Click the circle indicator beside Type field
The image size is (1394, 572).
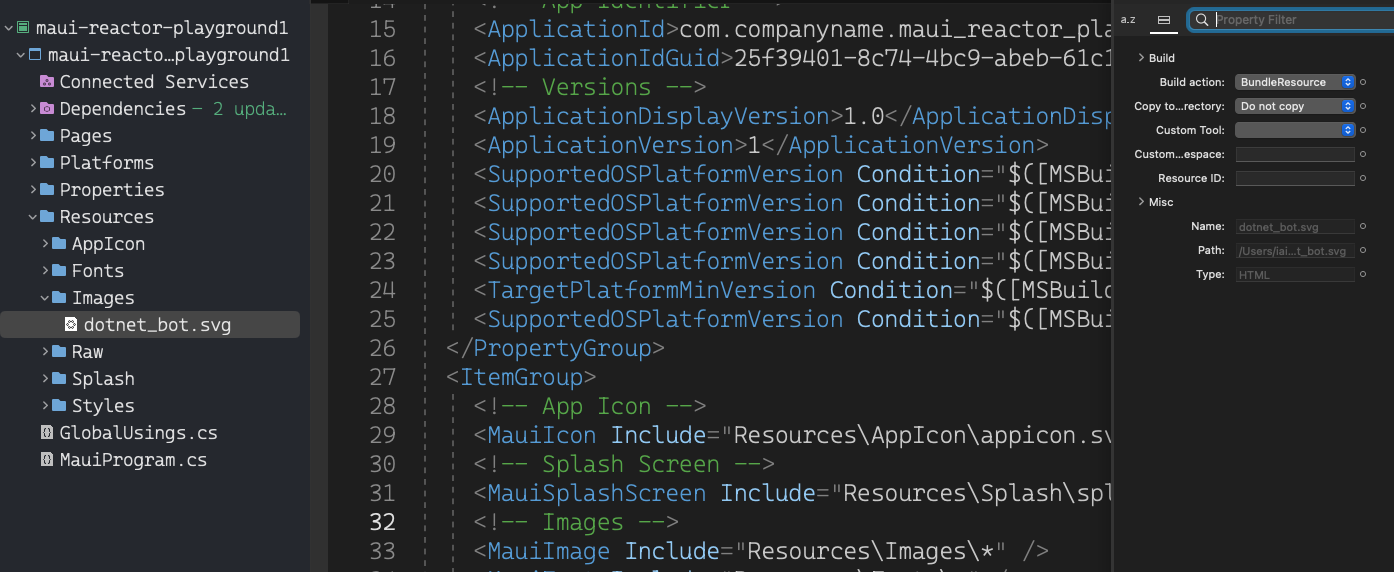1363,274
